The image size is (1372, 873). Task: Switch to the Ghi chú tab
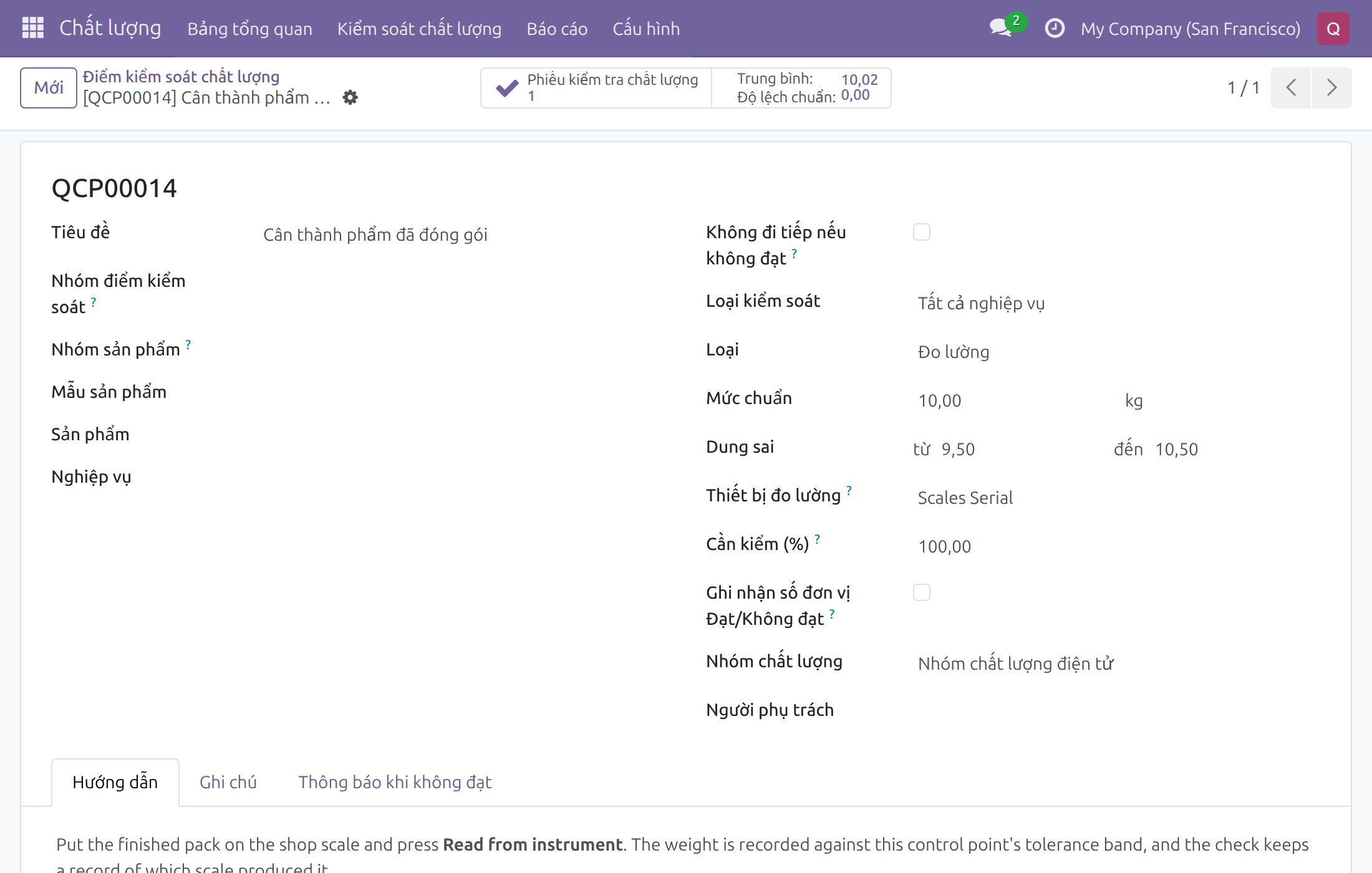click(x=228, y=782)
